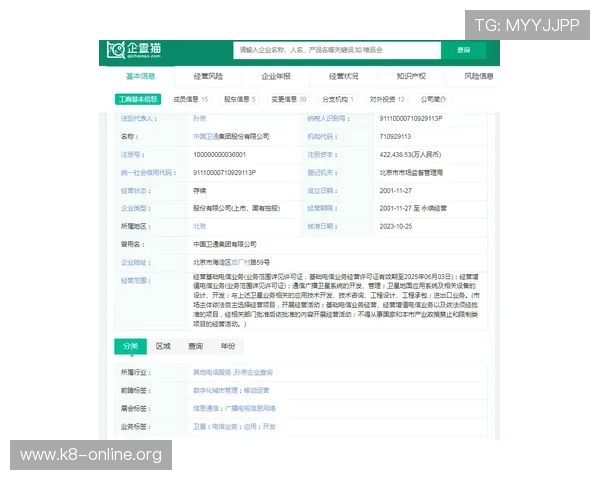600x480 pixels.
Task: Select 2001-11-27 至 永续经营 value
Action: (x=413, y=208)
